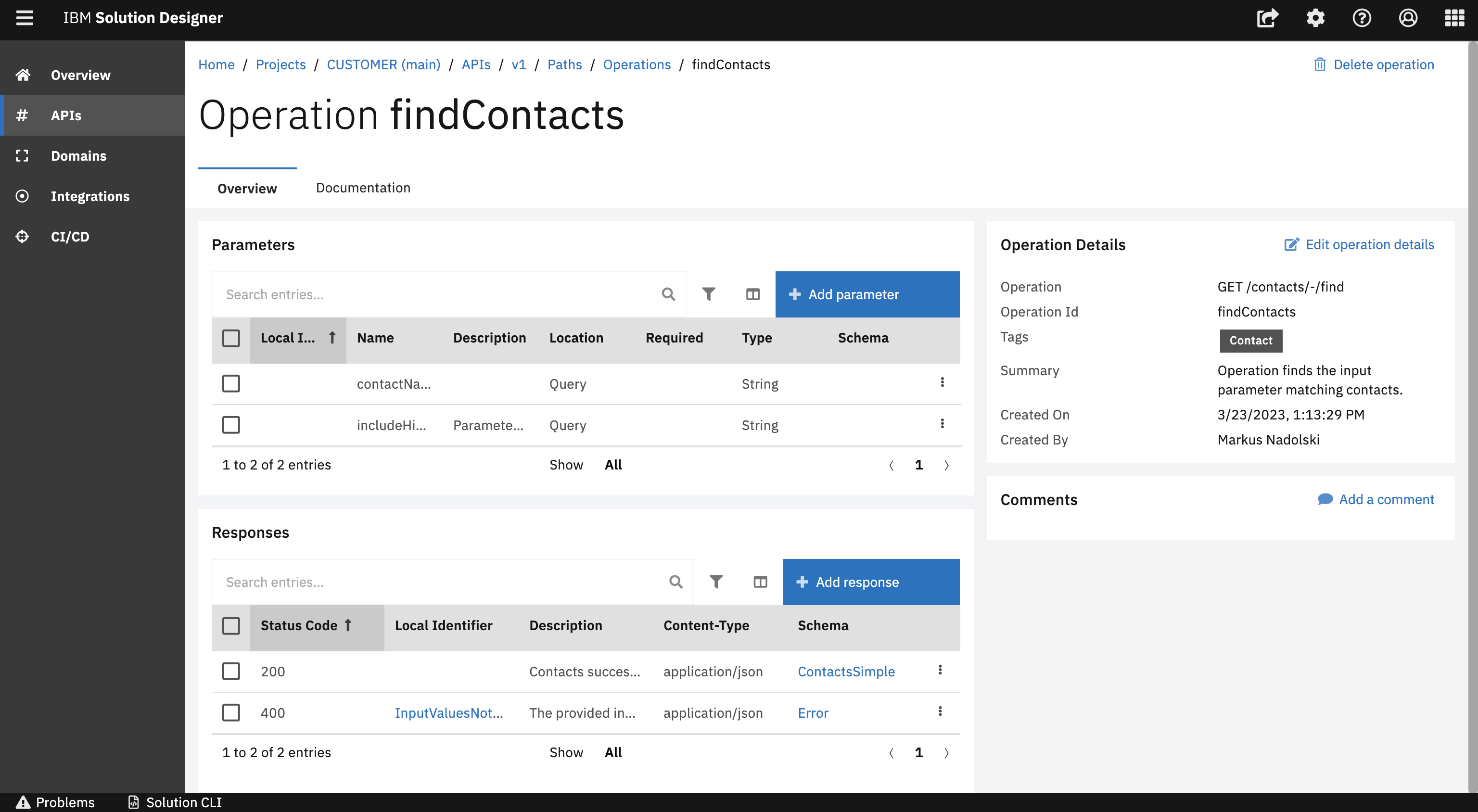Click the share/export icon in header
Image resolution: width=1478 pixels, height=812 pixels.
tap(1267, 18)
